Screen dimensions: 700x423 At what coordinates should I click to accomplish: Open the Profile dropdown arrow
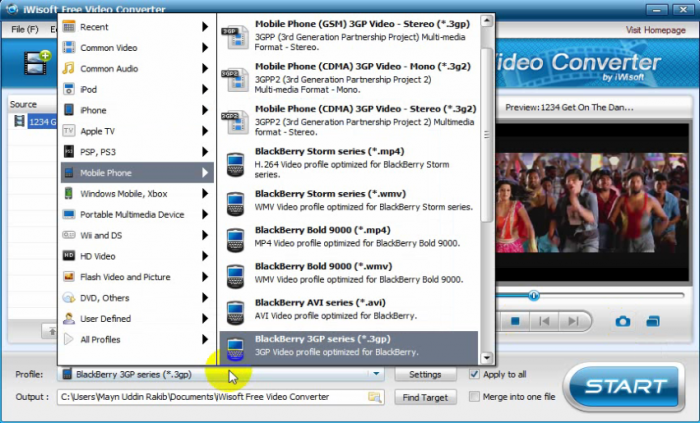click(376, 374)
